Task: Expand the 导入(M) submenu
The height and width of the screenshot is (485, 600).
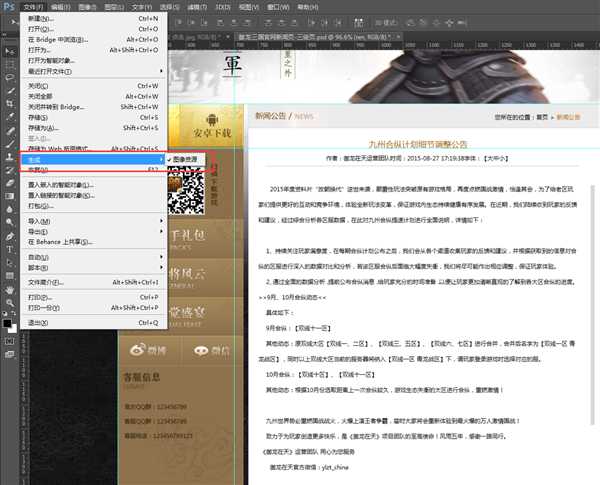Action: [93, 221]
